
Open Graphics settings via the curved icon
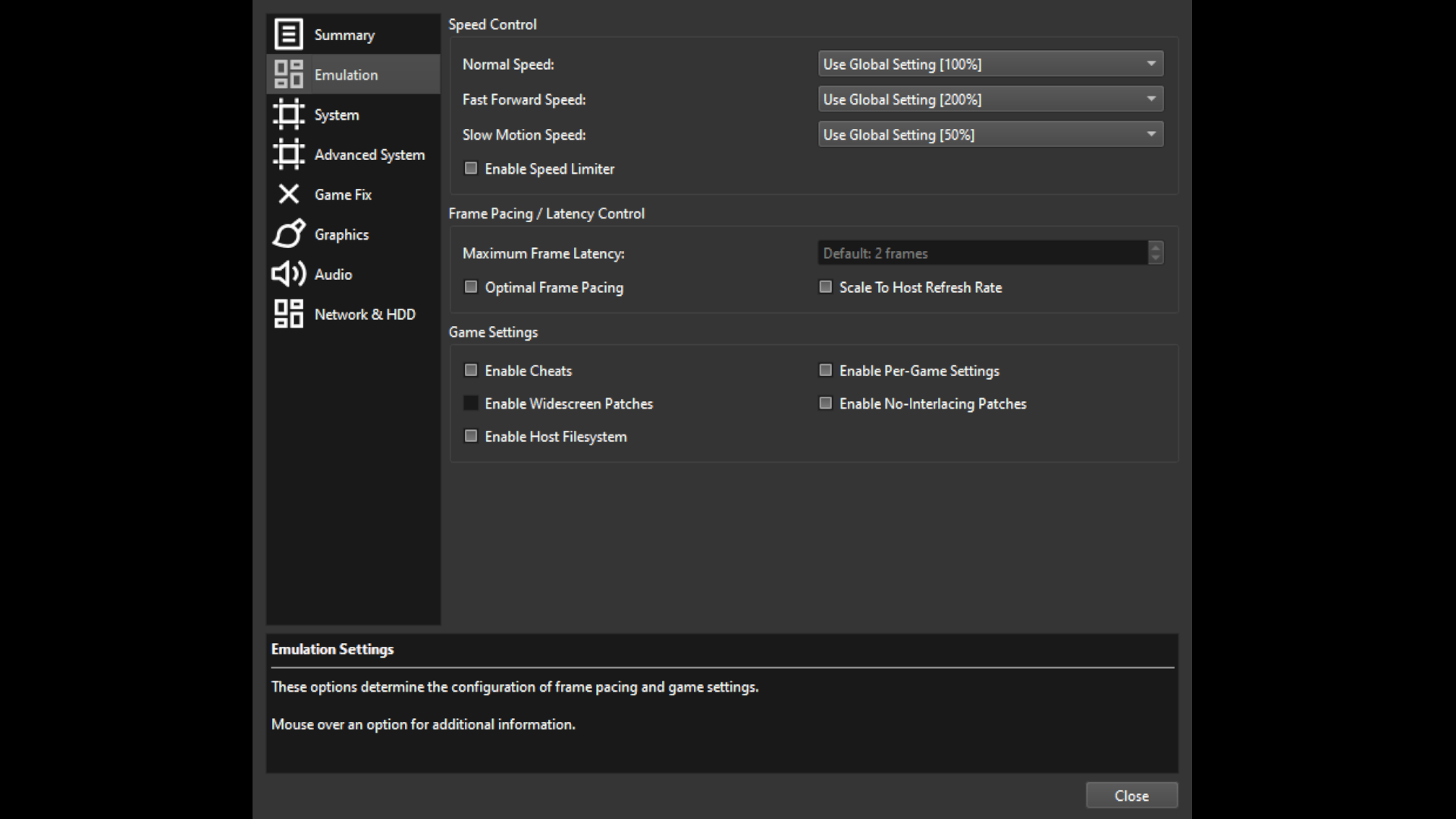coord(288,234)
